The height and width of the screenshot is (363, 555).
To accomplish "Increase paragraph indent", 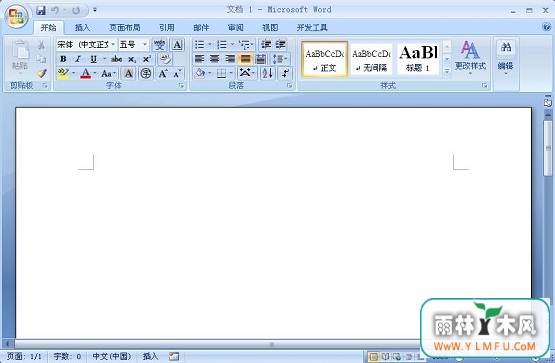I will click(x=280, y=45).
